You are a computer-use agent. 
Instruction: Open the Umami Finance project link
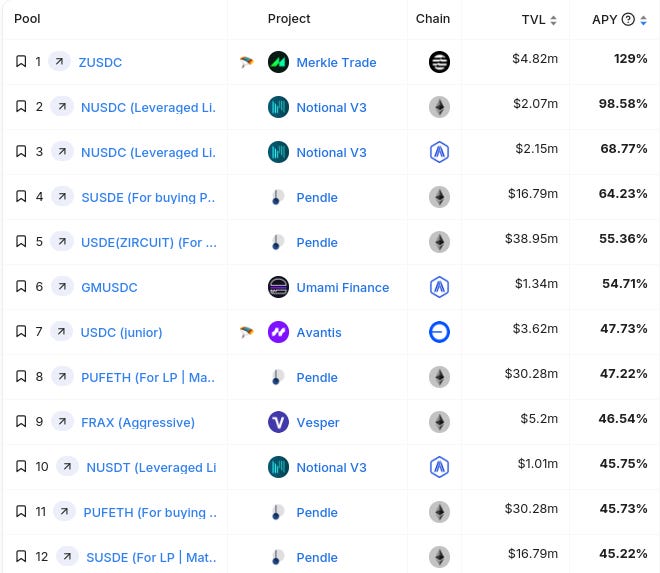click(343, 288)
